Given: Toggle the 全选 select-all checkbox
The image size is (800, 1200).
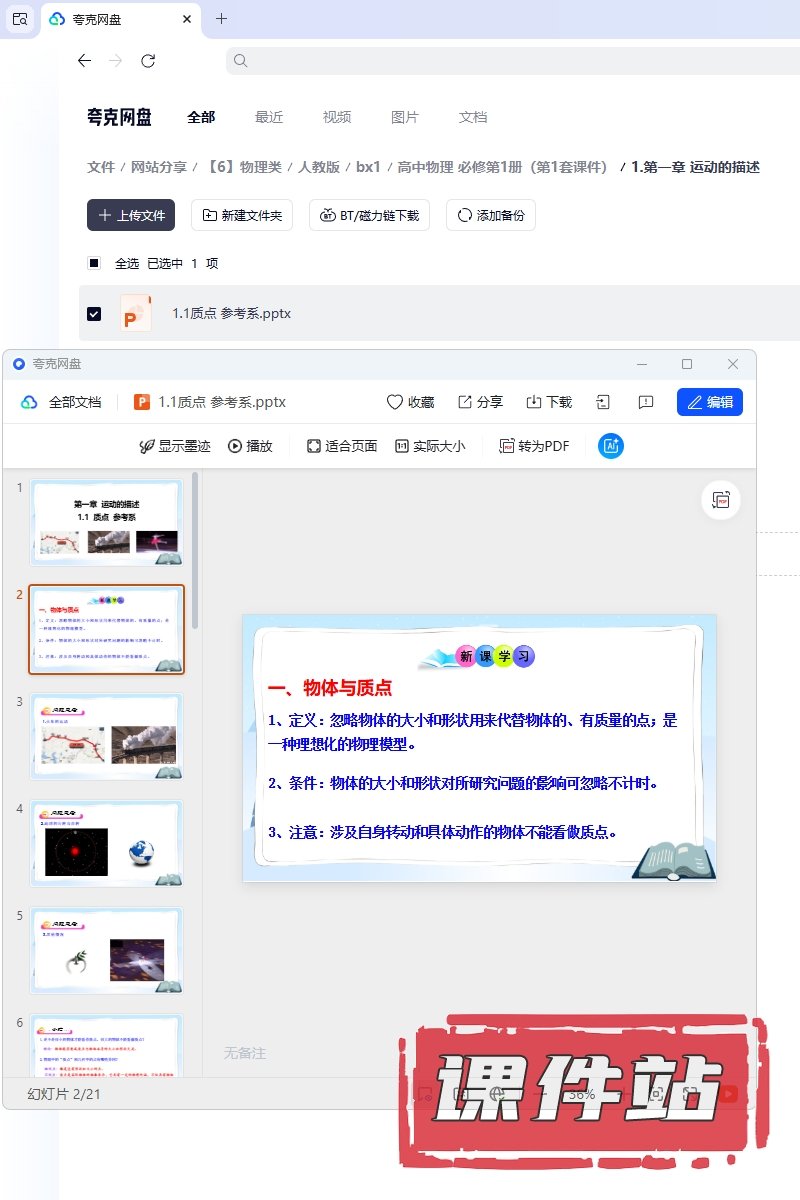Looking at the screenshot, I should 94,263.
